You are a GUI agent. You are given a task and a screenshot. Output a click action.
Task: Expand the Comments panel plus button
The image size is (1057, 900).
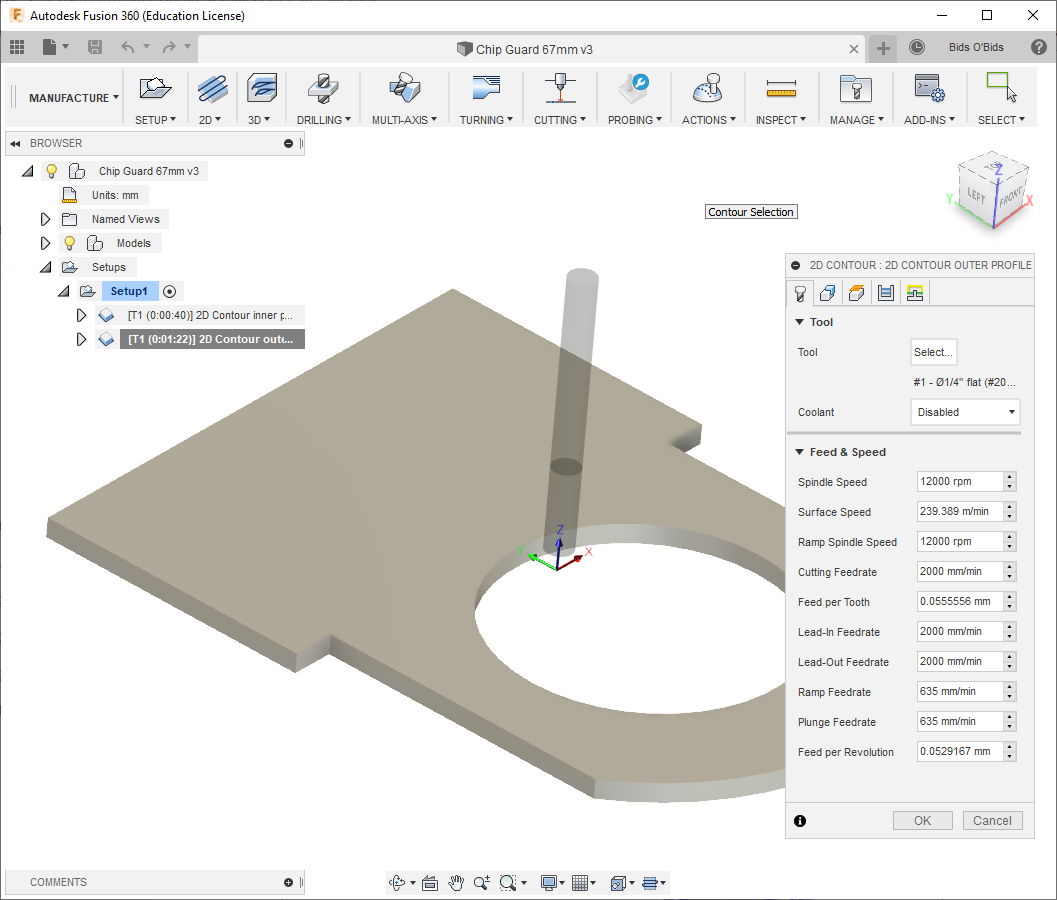click(x=289, y=882)
